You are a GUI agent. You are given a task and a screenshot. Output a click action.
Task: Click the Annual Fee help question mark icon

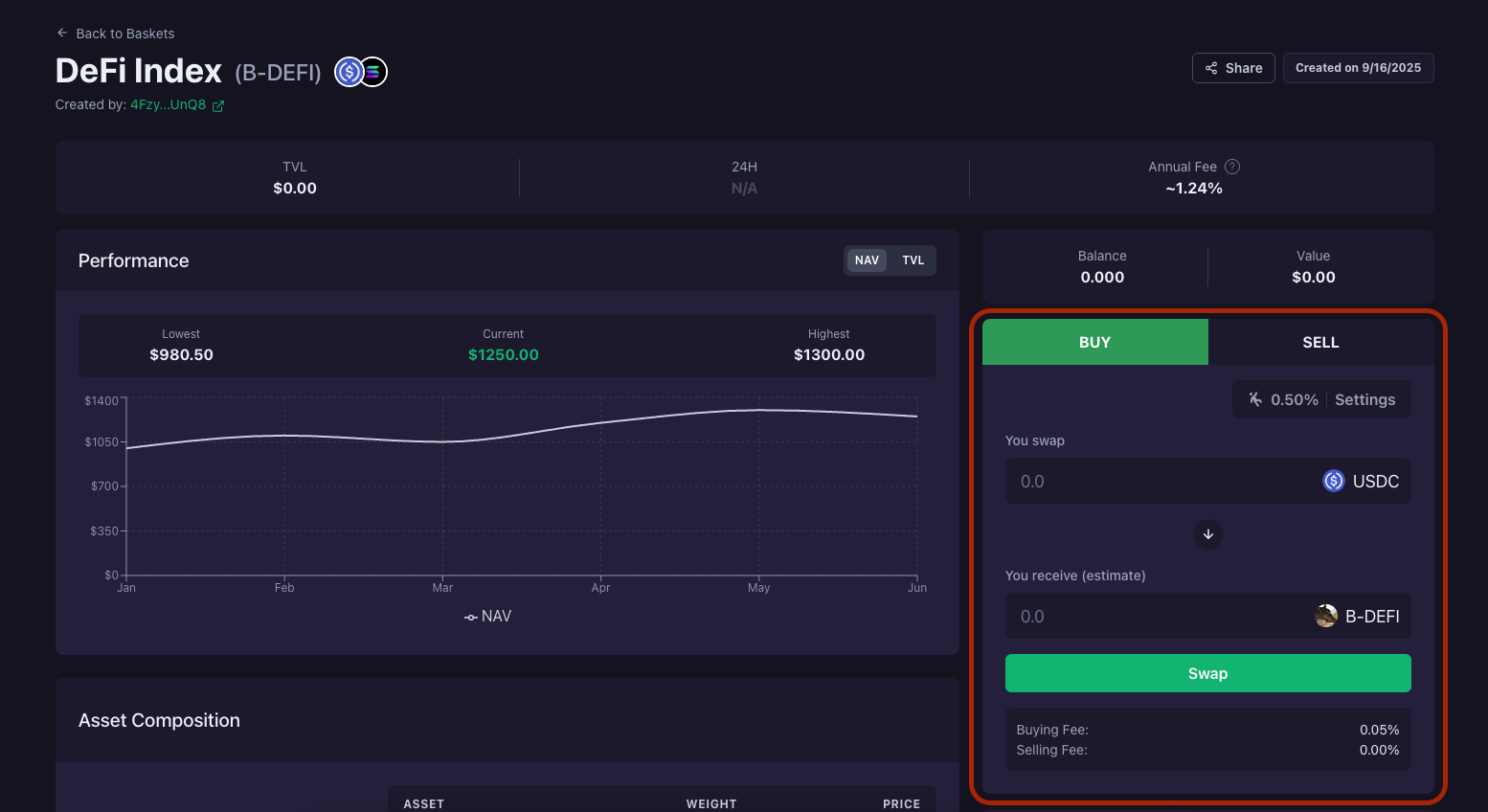[1232, 167]
